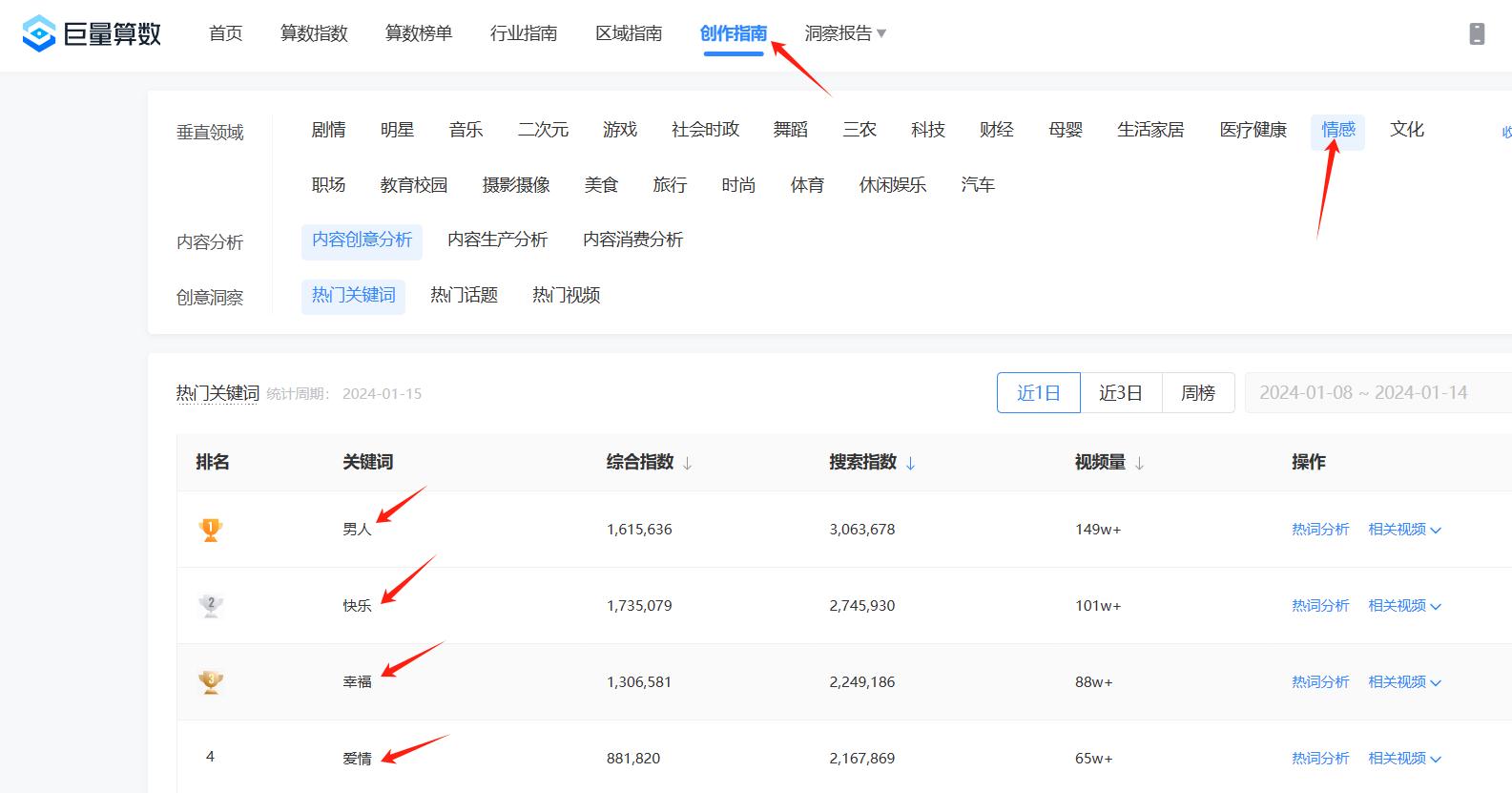The image size is (1512, 793).
Task: Choose the 情感 vertical category
Action: tap(1337, 130)
